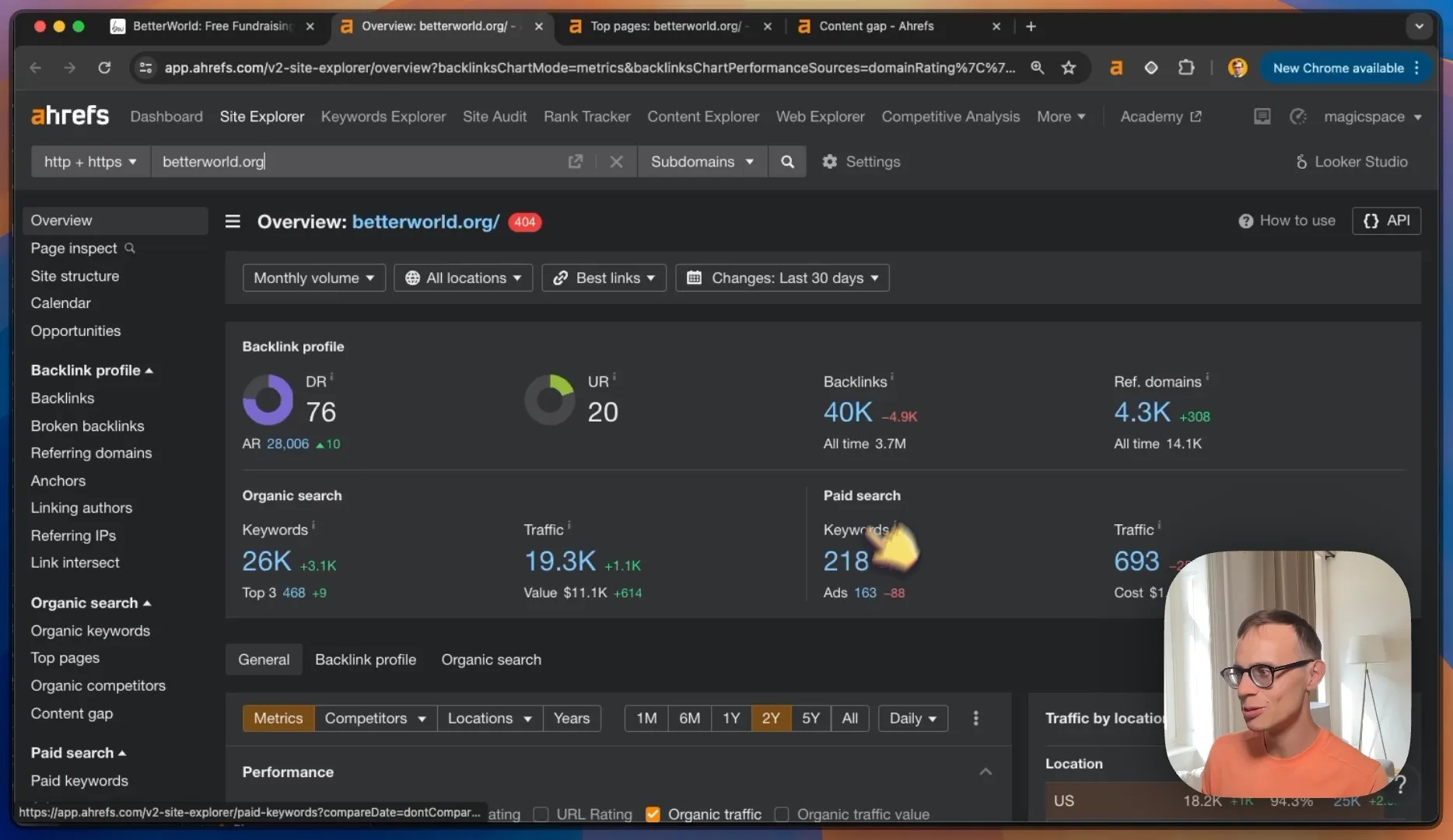Click the Page inspect search icon
The width and height of the screenshot is (1453, 840).
pos(130,248)
